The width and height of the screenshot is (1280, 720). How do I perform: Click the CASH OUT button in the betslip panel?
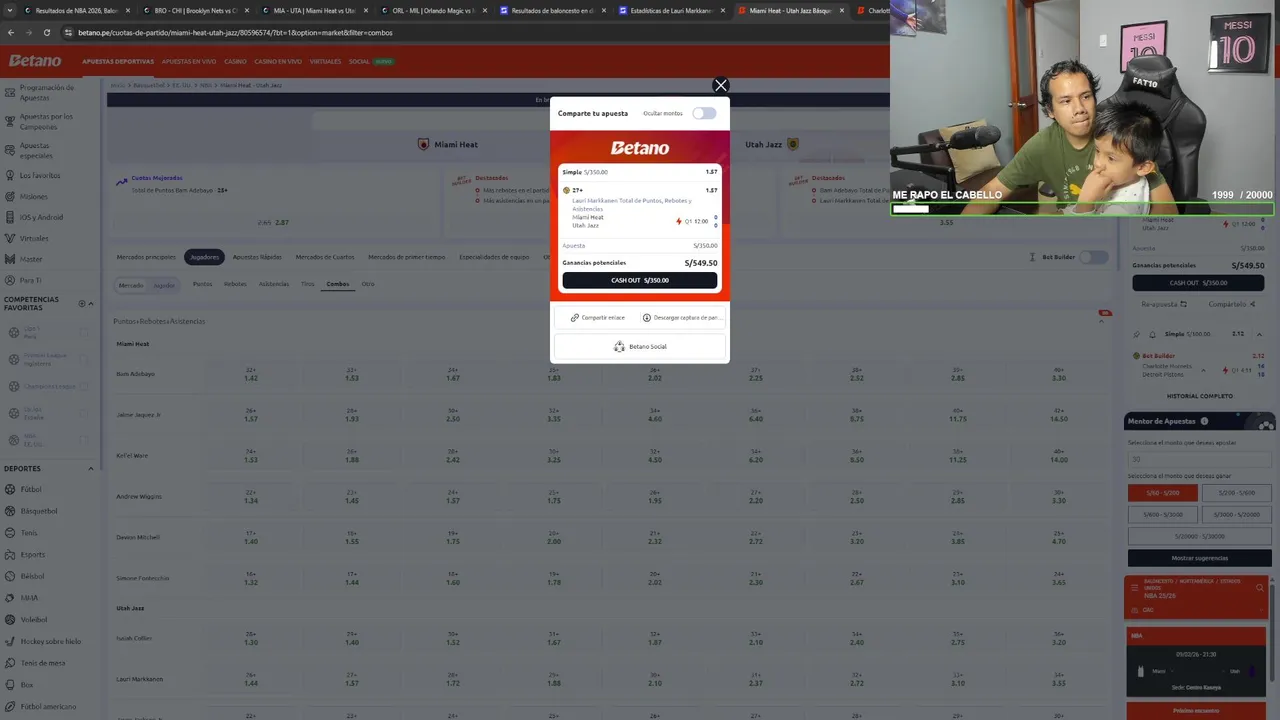(1198, 283)
